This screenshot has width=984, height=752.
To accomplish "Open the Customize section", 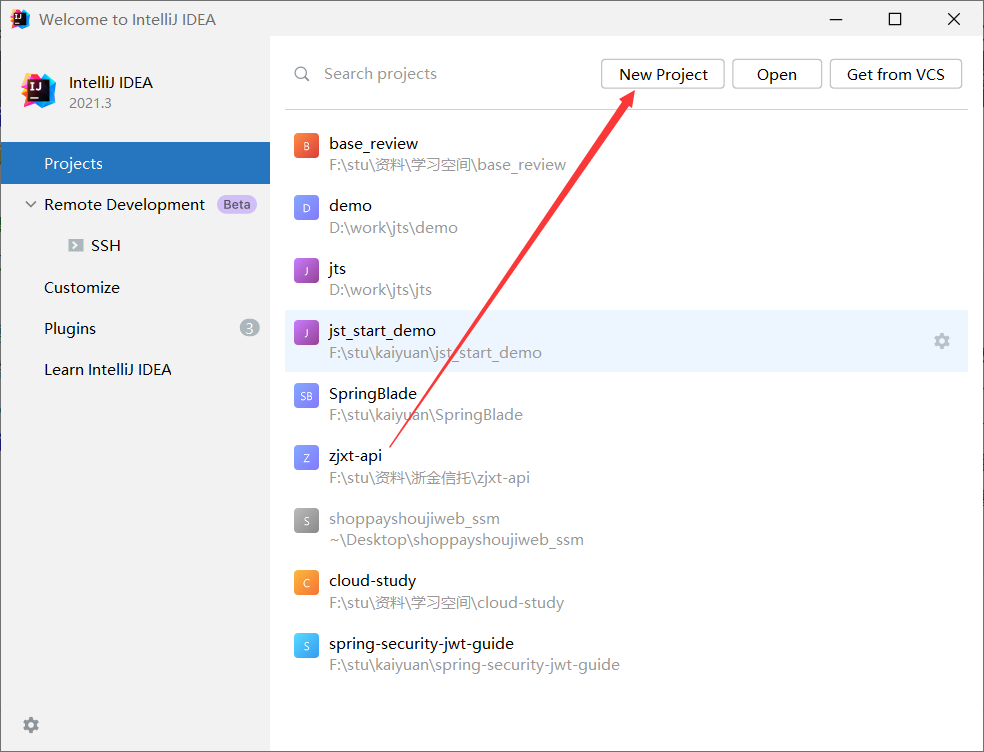I will (82, 287).
